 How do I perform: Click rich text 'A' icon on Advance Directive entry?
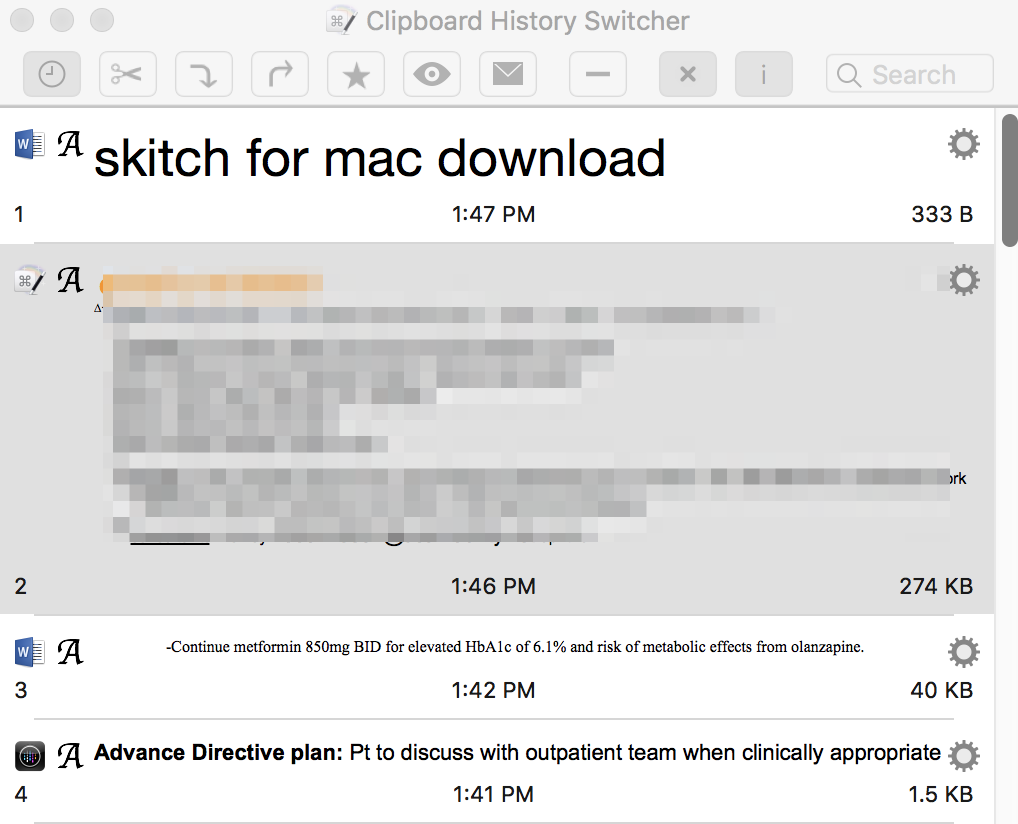click(x=70, y=756)
